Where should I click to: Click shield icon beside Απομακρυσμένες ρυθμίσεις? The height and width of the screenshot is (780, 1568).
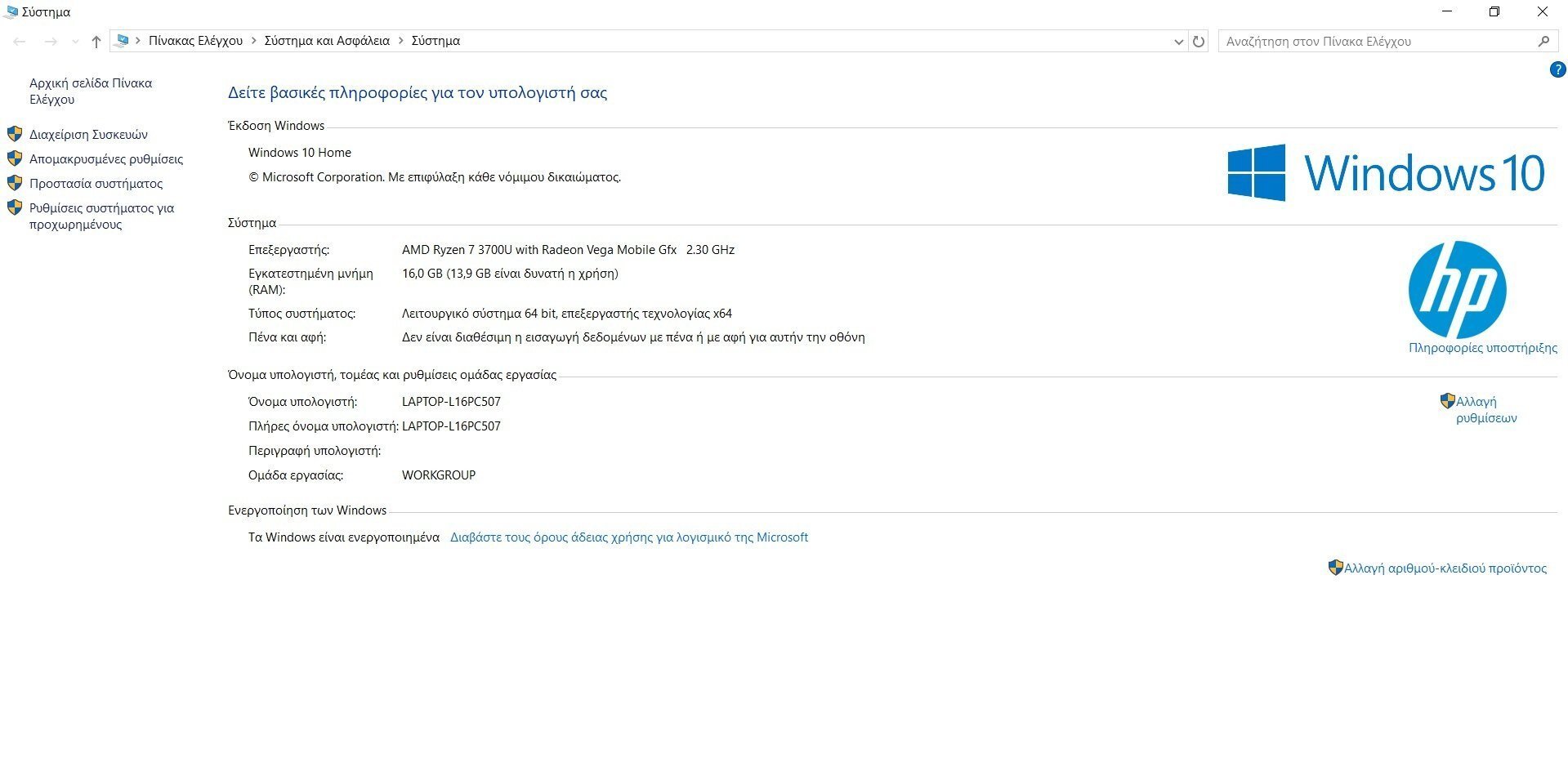15,158
